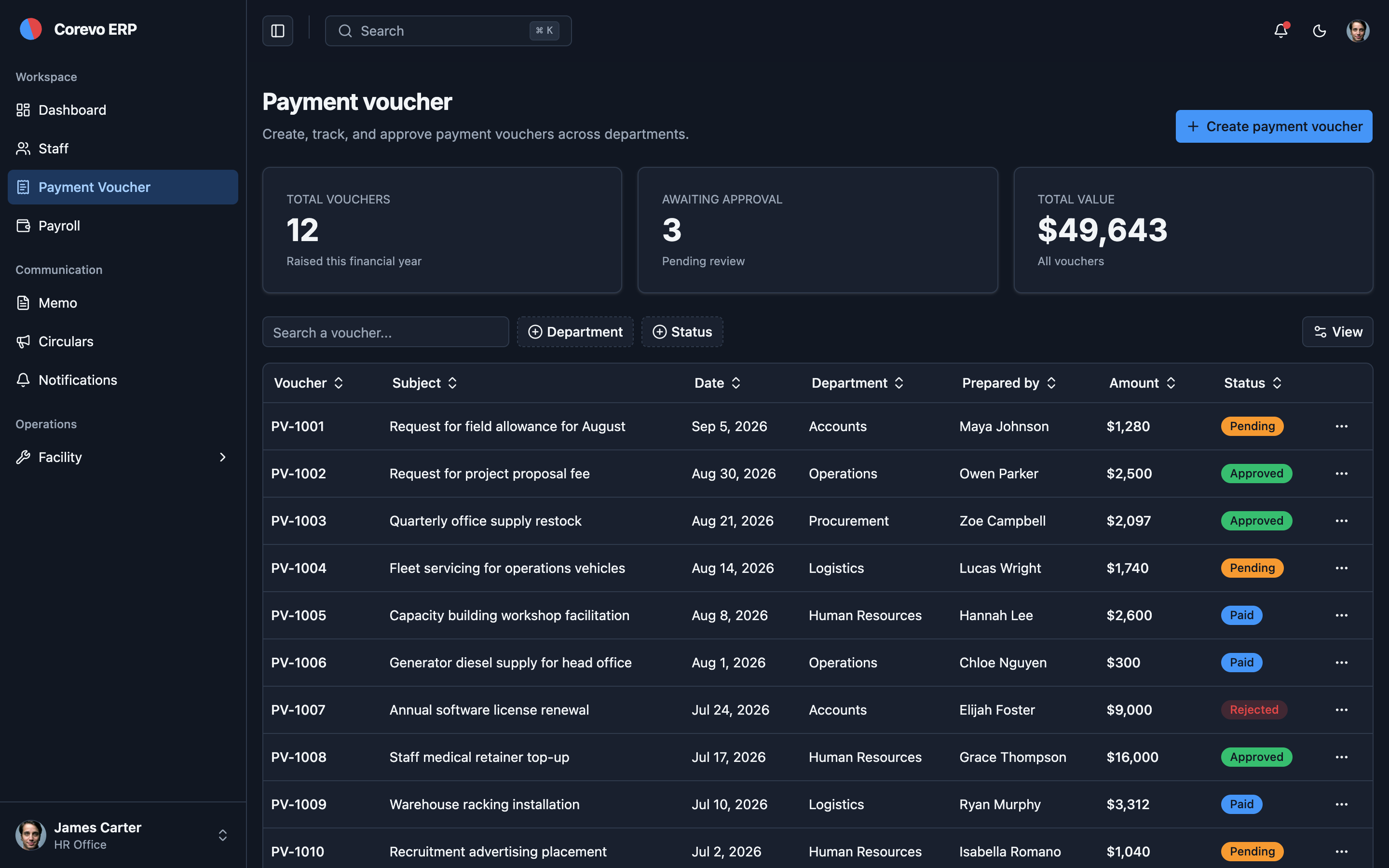
Task: Click the $9,000 amount cell
Action: pyautogui.click(x=1129, y=710)
